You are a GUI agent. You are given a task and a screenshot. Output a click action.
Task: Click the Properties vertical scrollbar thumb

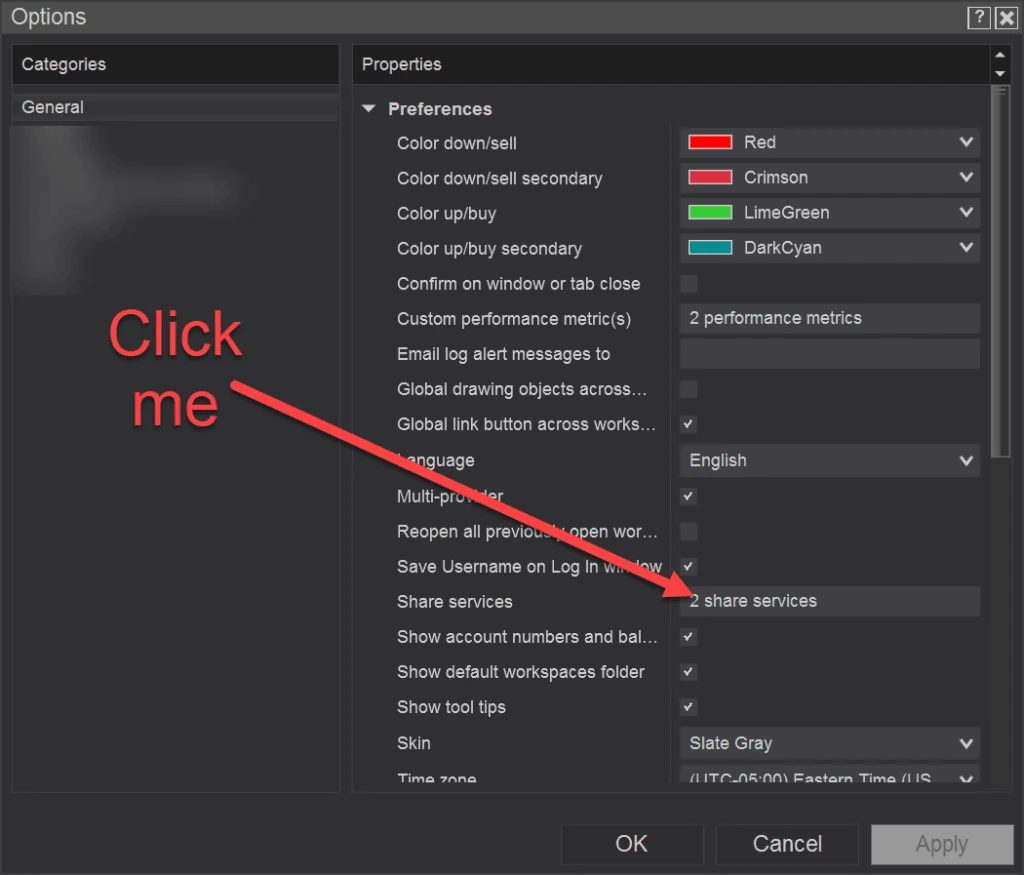(x=1000, y=272)
